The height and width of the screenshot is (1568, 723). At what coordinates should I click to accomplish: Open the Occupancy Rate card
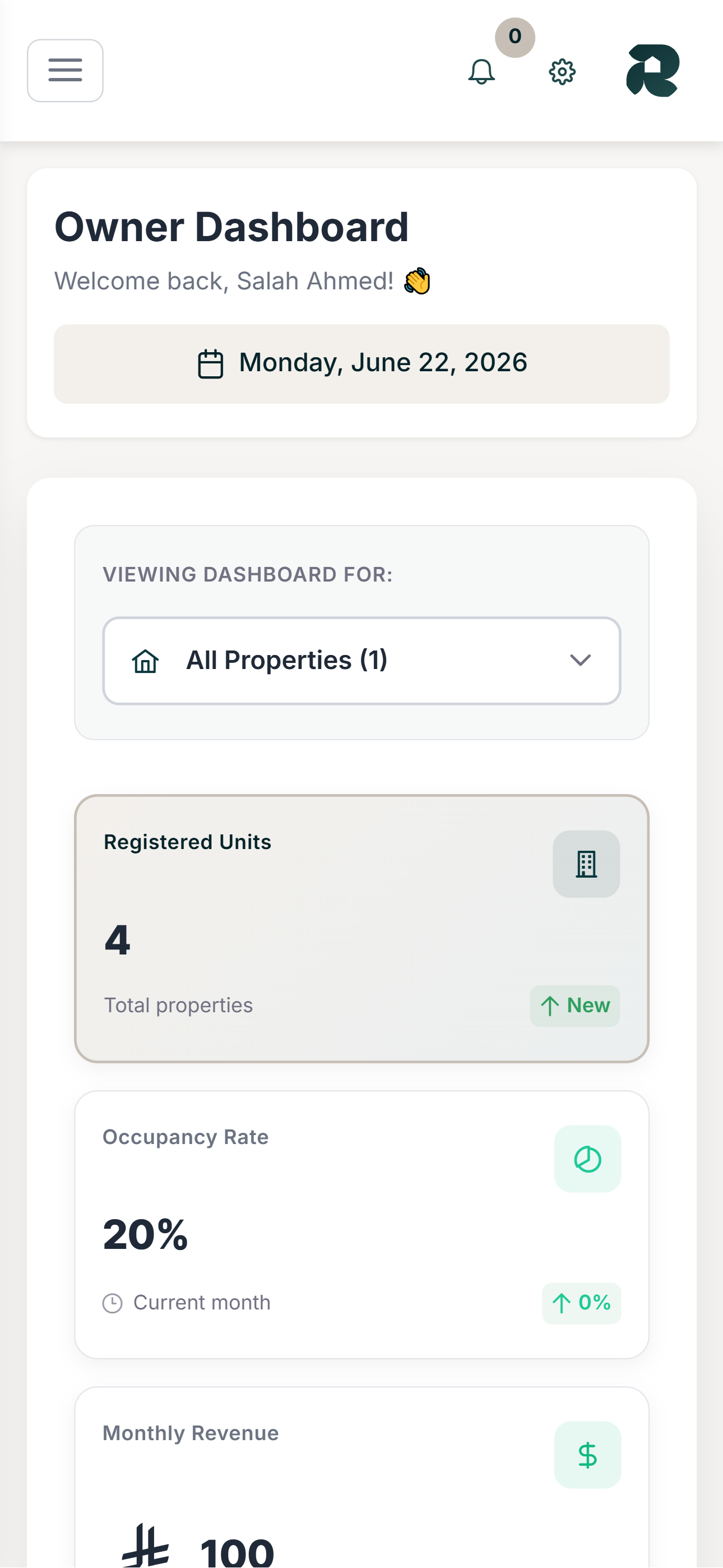coord(361,1225)
